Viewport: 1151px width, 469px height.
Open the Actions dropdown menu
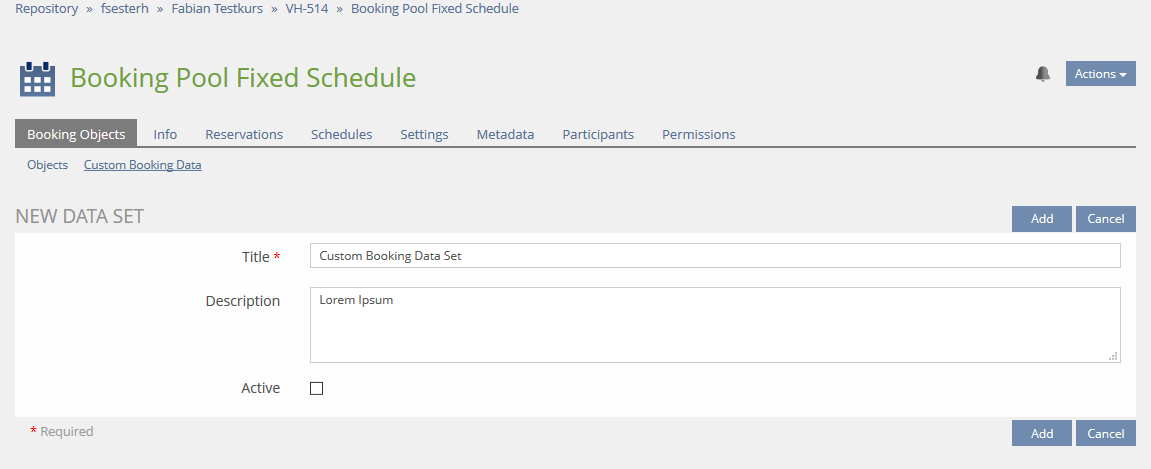coord(1100,73)
